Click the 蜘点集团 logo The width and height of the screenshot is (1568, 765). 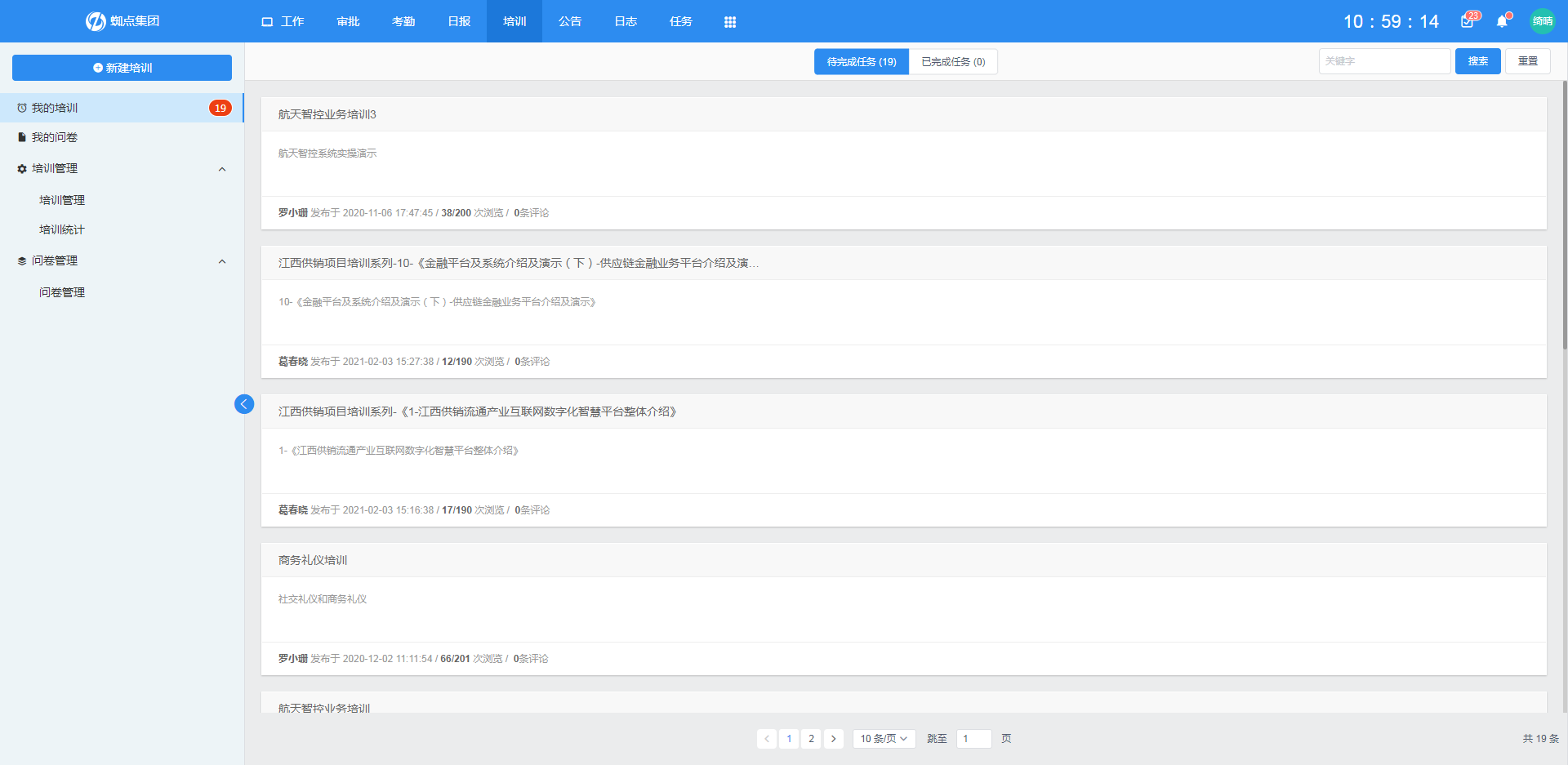point(122,21)
